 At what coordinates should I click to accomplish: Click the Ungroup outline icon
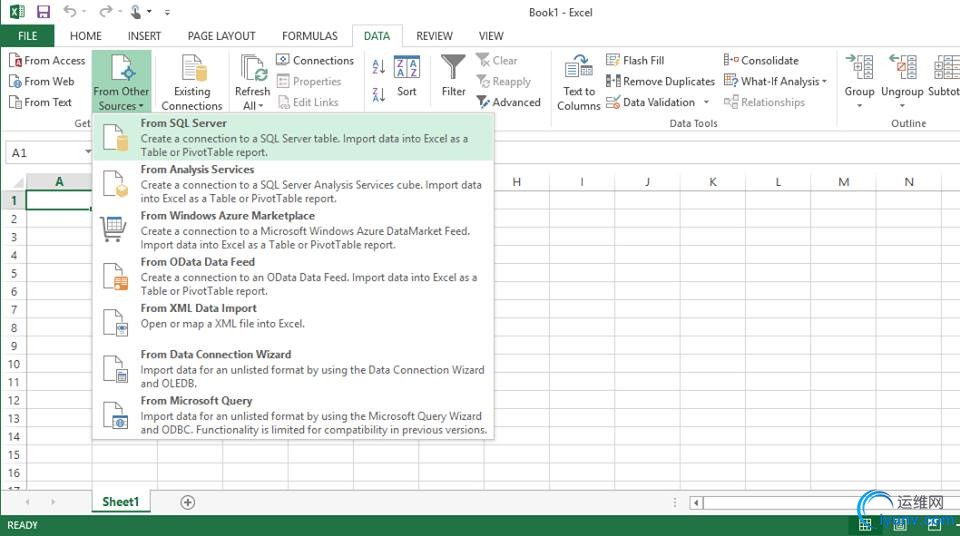click(902, 76)
